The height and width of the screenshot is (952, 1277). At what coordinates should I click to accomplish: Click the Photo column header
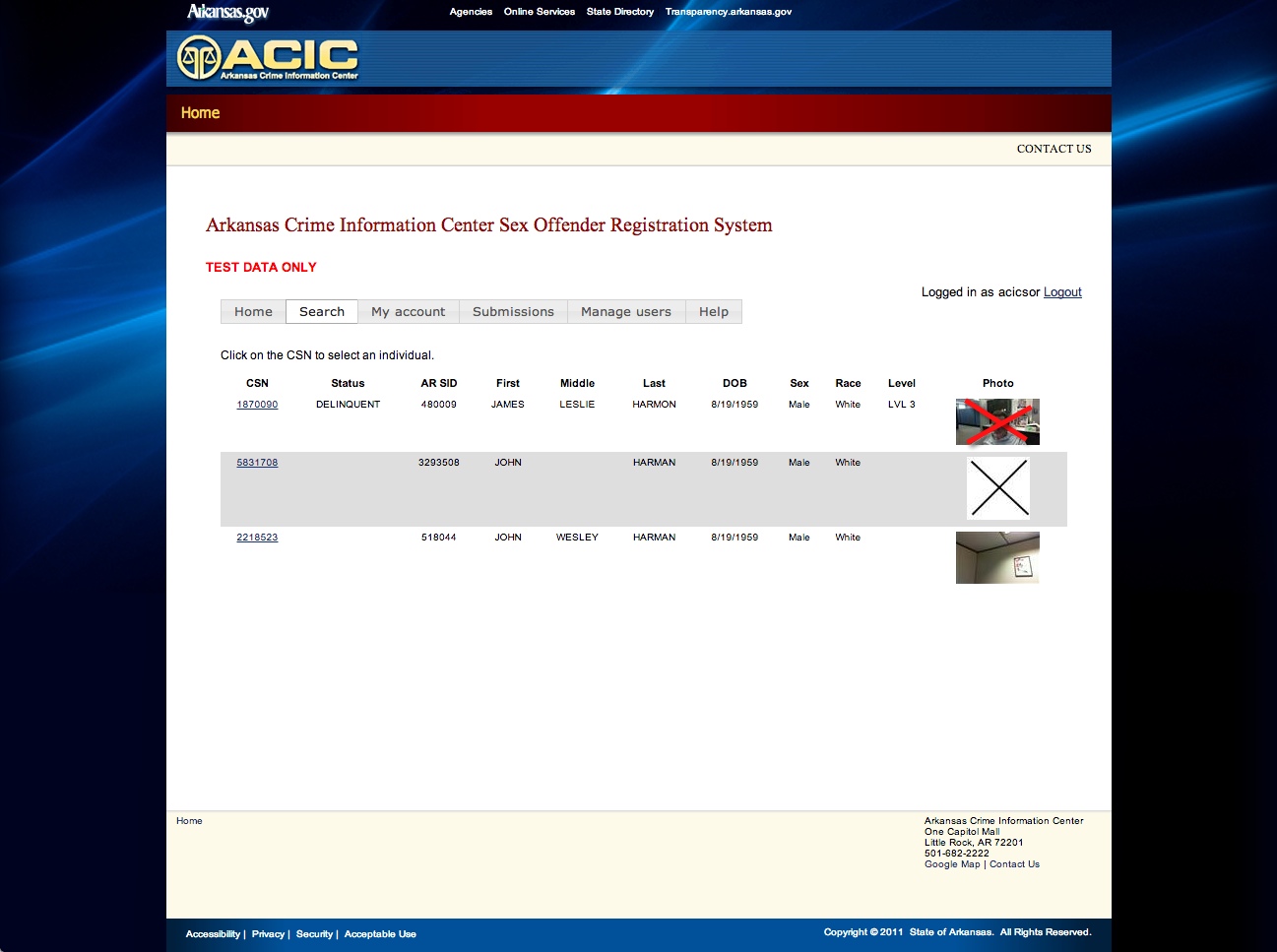(x=997, y=383)
